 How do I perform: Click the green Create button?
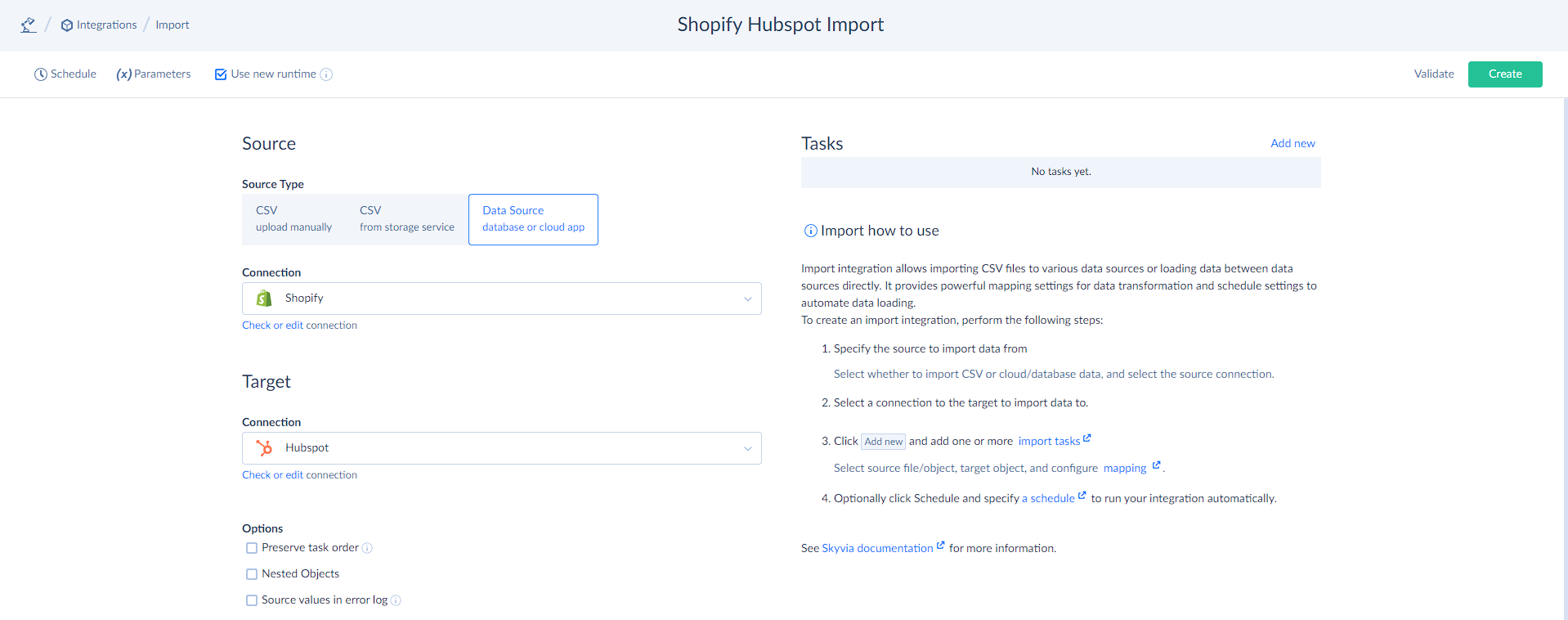pos(1505,74)
